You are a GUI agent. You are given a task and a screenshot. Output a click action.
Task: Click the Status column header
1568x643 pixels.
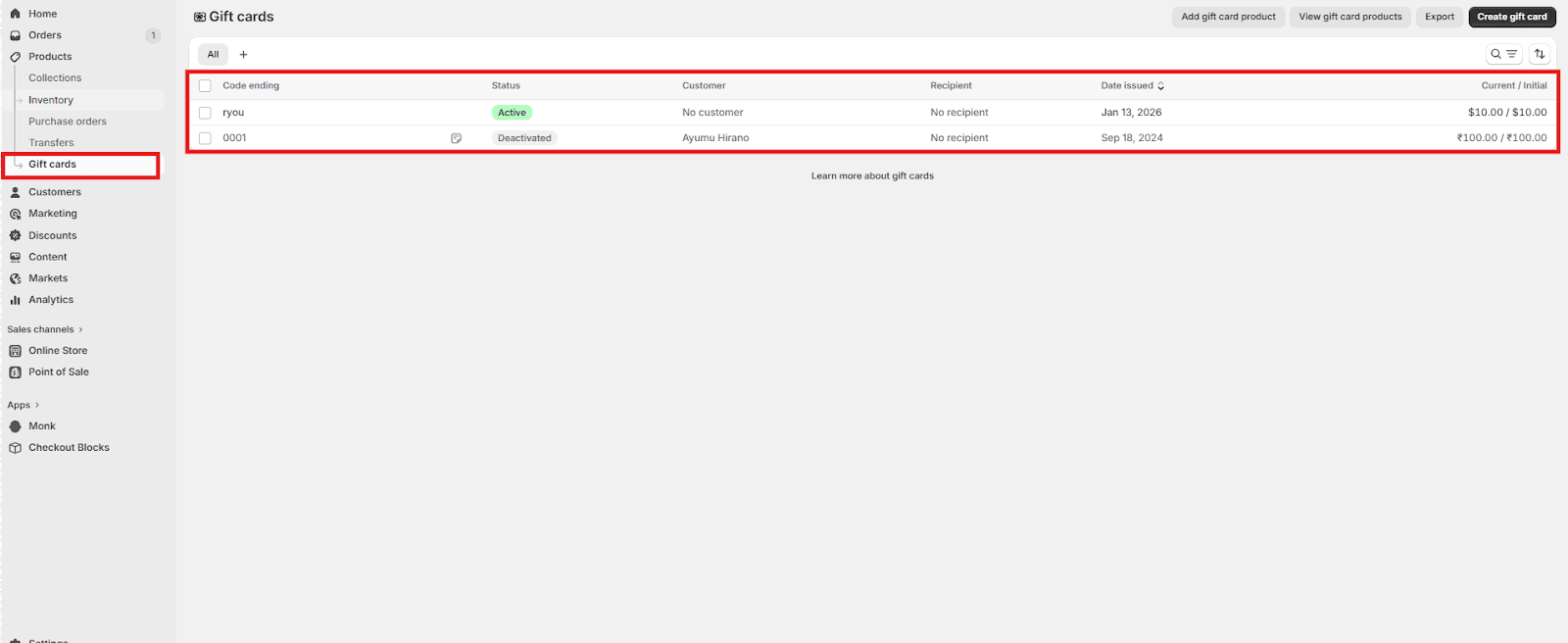[x=506, y=86]
